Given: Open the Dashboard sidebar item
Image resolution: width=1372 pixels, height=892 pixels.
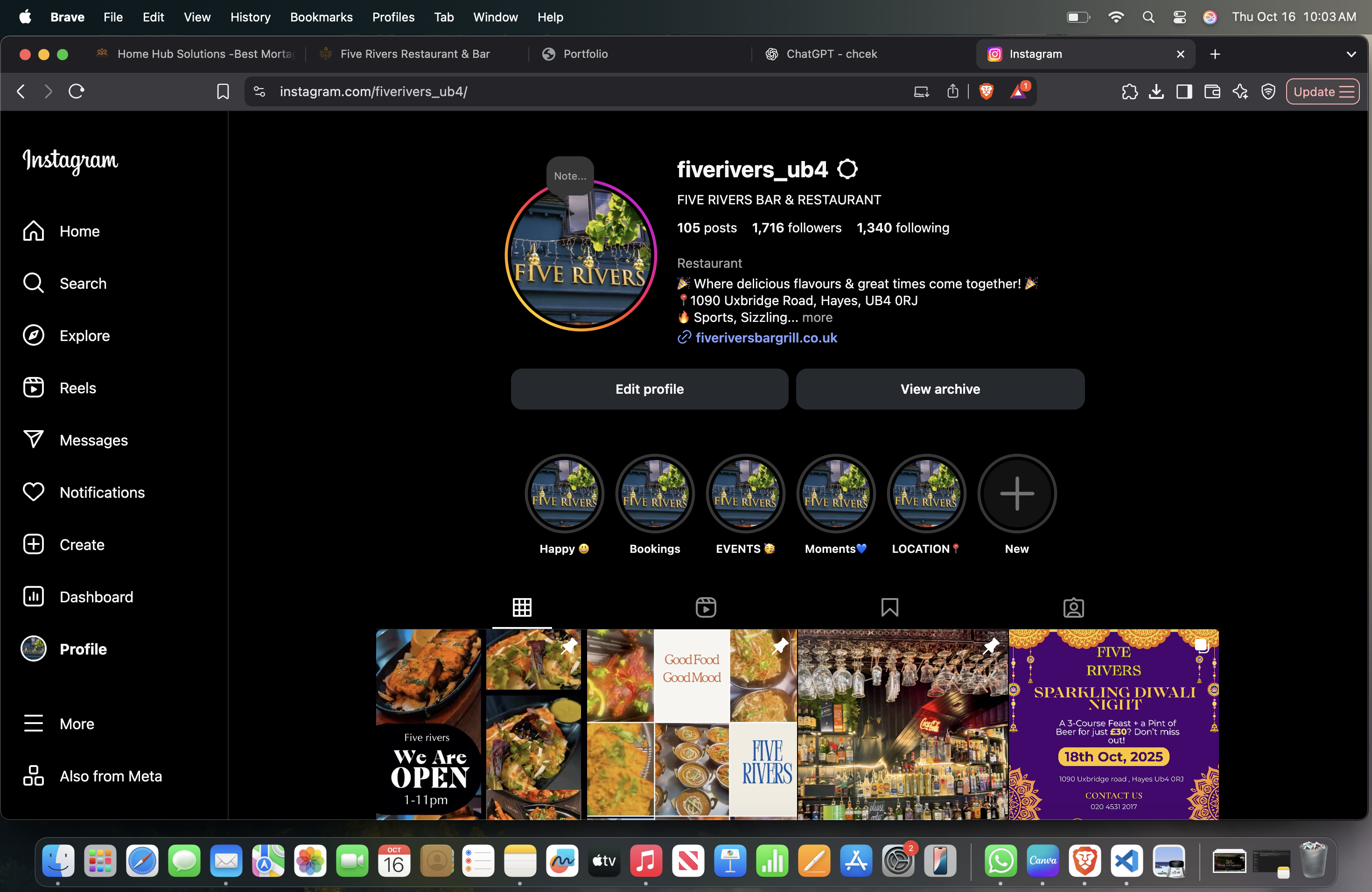Looking at the screenshot, I should (96, 597).
